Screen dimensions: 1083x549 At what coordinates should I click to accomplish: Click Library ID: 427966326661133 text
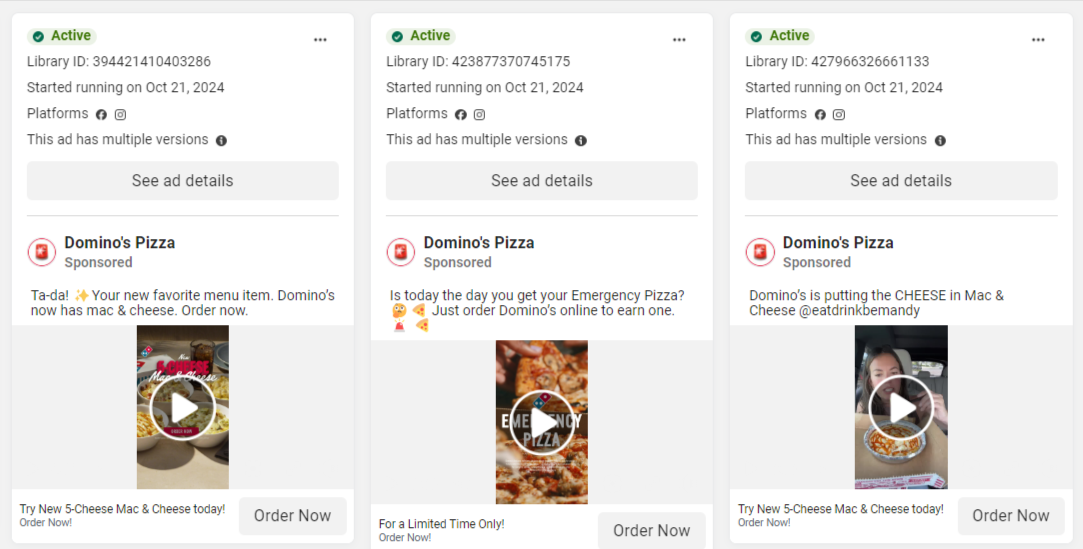click(837, 61)
